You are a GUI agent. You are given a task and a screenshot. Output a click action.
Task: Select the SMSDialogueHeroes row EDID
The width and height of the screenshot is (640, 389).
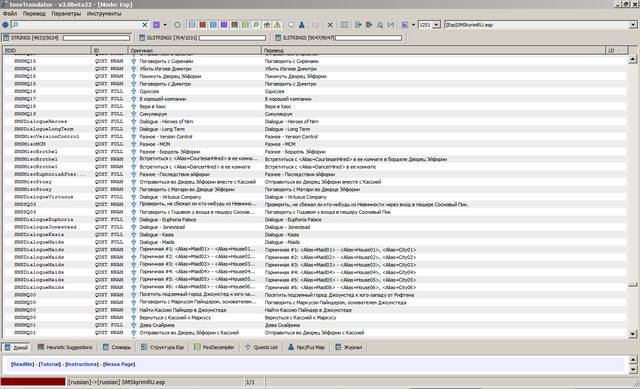[x=40, y=121]
